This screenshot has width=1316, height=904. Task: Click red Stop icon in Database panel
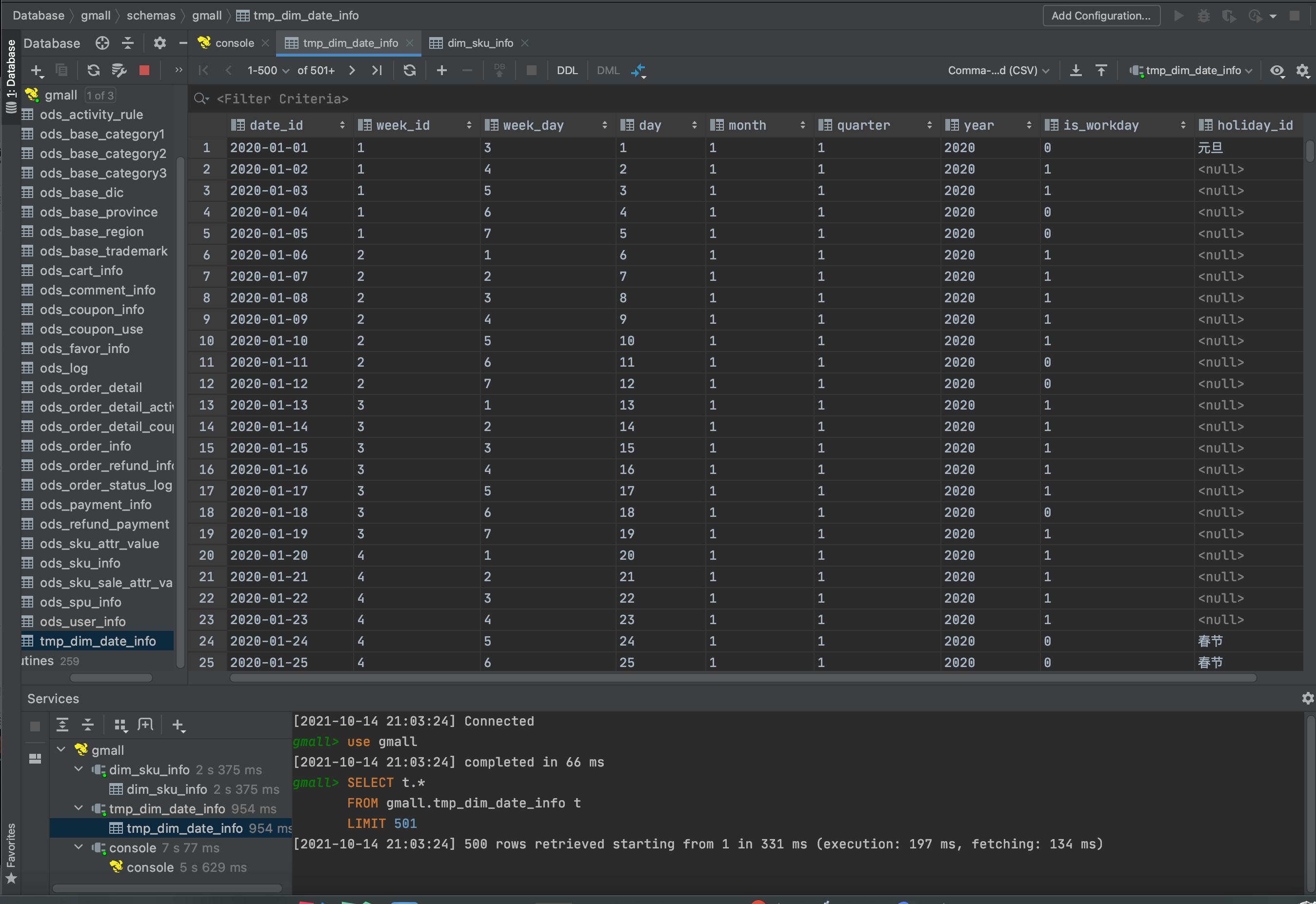pyautogui.click(x=144, y=70)
